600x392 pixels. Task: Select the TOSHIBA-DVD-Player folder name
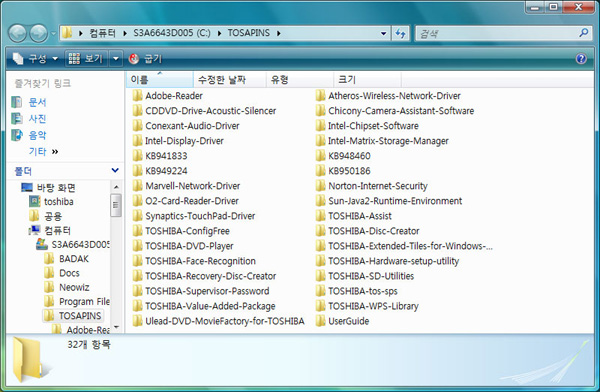click(x=189, y=246)
